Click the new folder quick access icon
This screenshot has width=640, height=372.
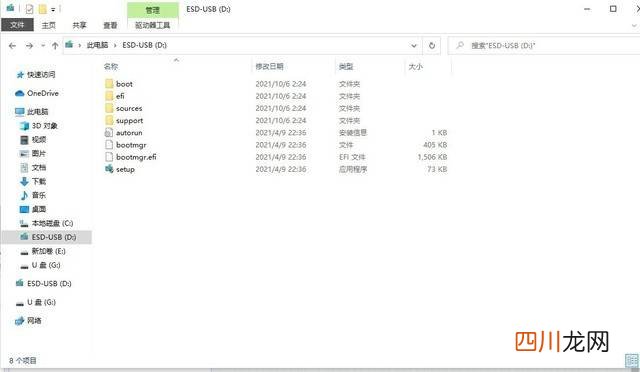click(x=42, y=9)
